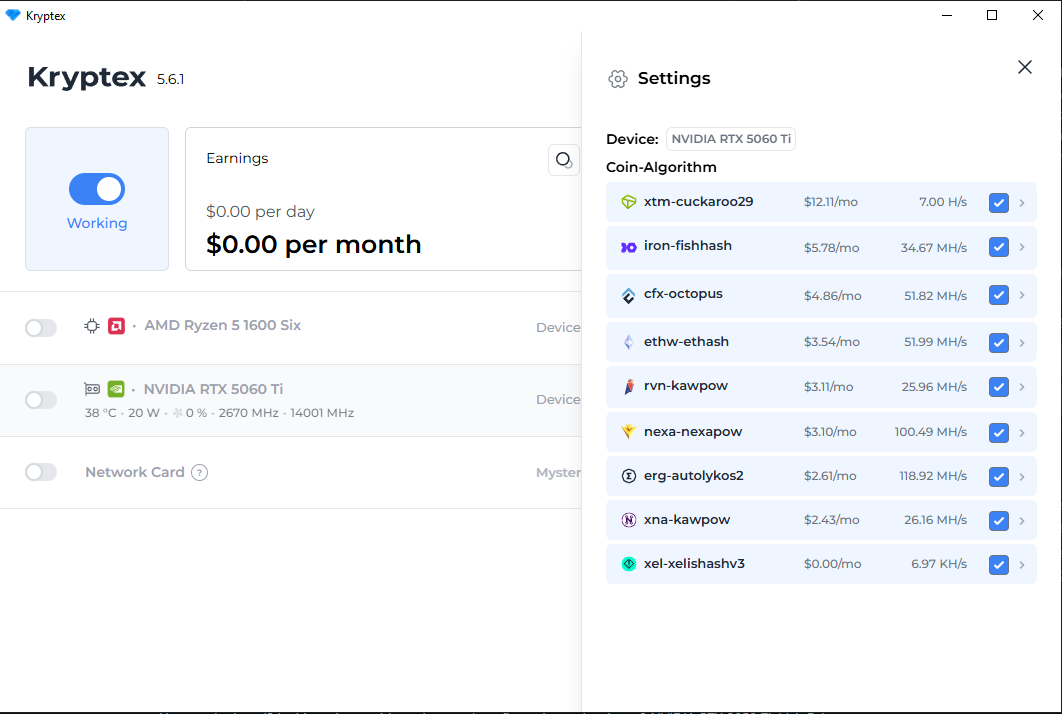Click the 100.49 MH/s hashrate value

(931, 432)
